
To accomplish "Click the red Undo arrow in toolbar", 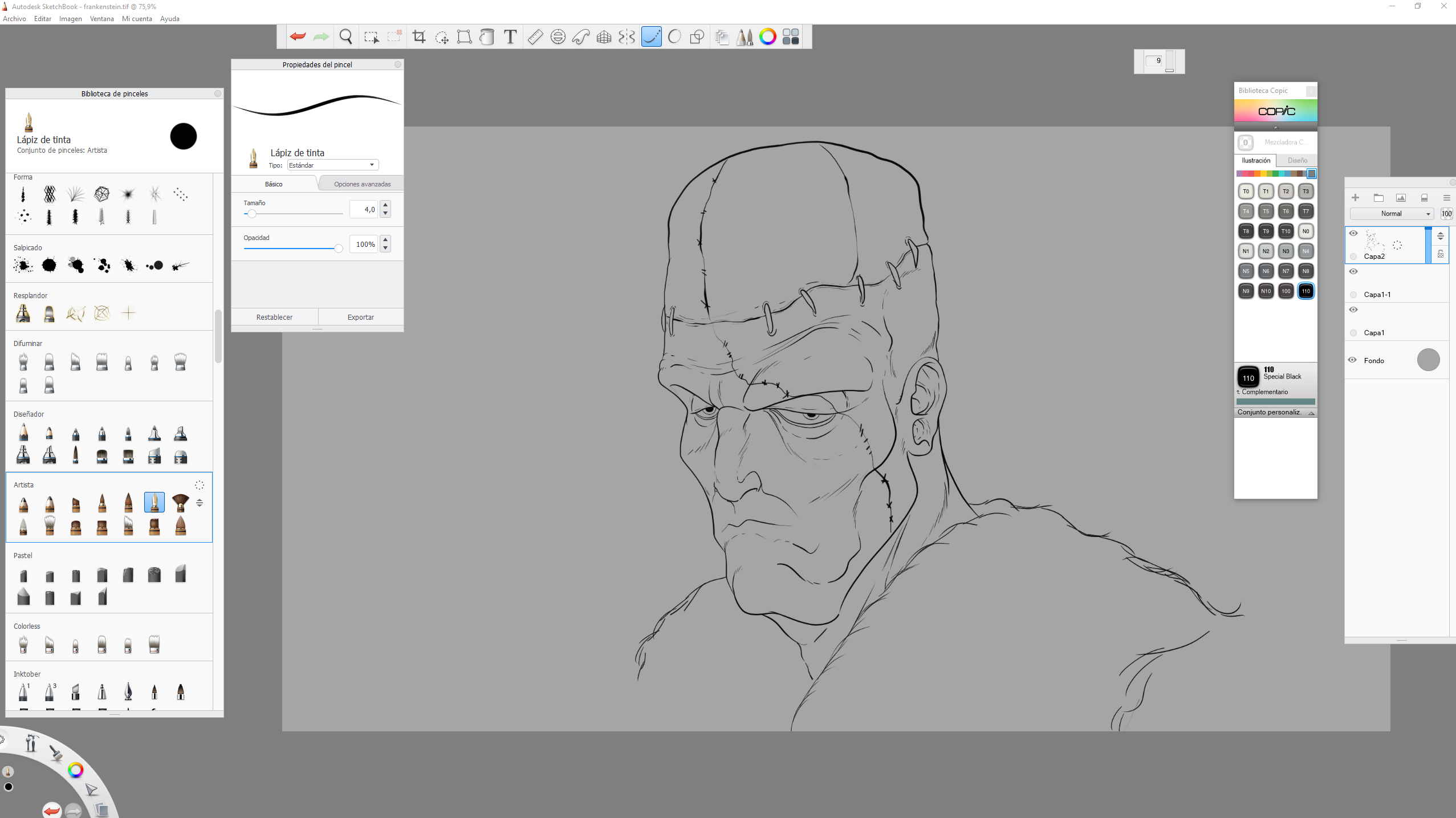I will pos(298,36).
